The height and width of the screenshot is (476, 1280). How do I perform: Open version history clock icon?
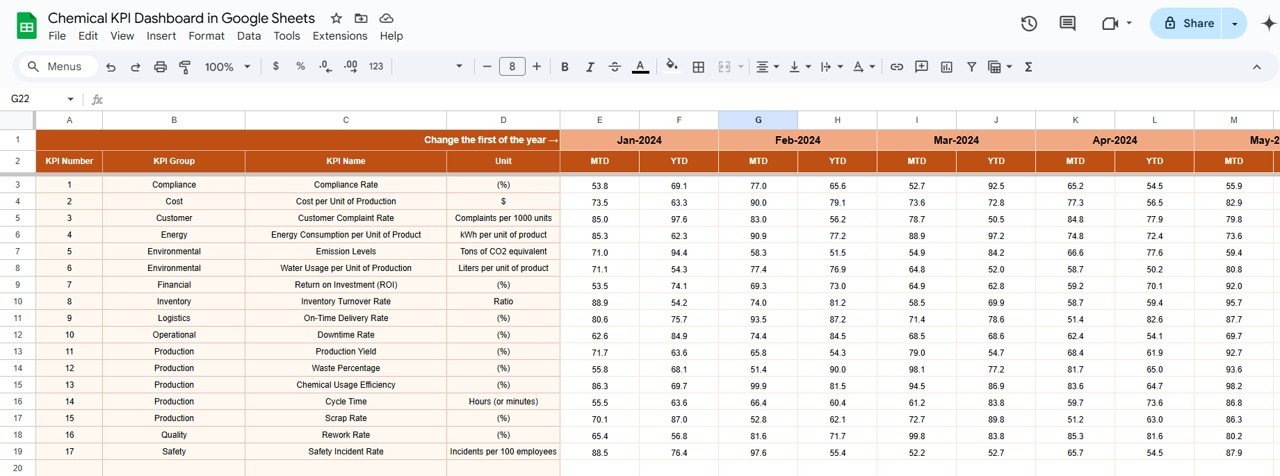click(x=1028, y=23)
